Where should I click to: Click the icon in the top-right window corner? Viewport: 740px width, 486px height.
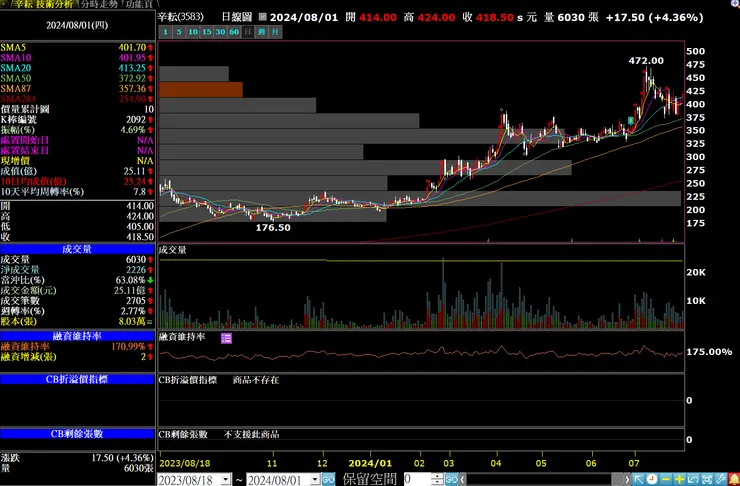point(735,3)
